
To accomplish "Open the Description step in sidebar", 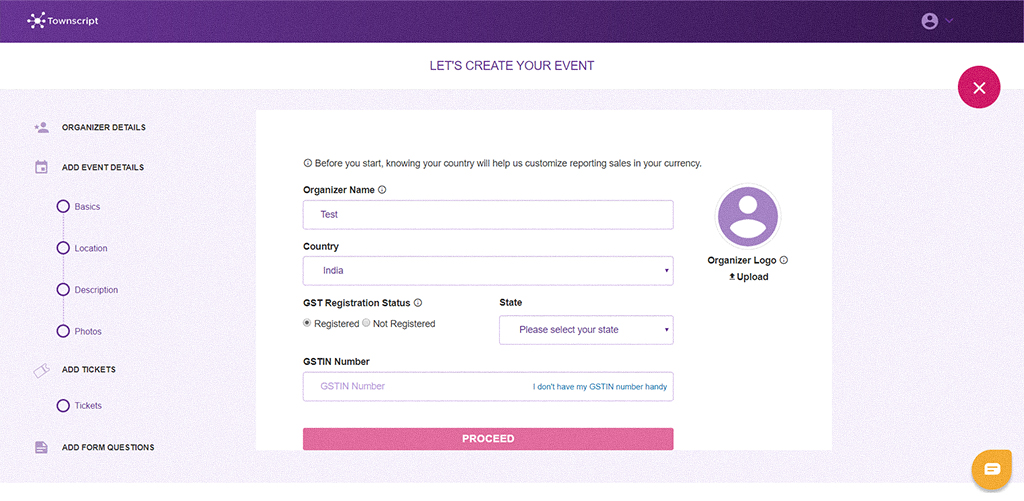I will (x=95, y=290).
